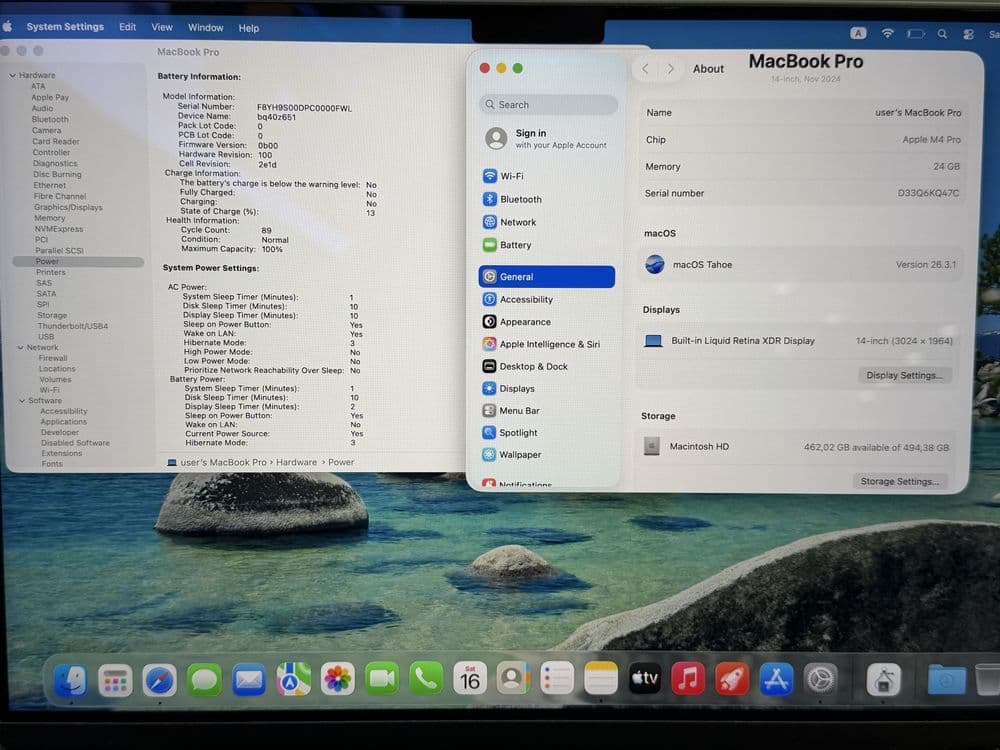Viewport: 1000px width, 750px height.
Task: Open Mail from the Dock
Action: pyautogui.click(x=249, y=680)
